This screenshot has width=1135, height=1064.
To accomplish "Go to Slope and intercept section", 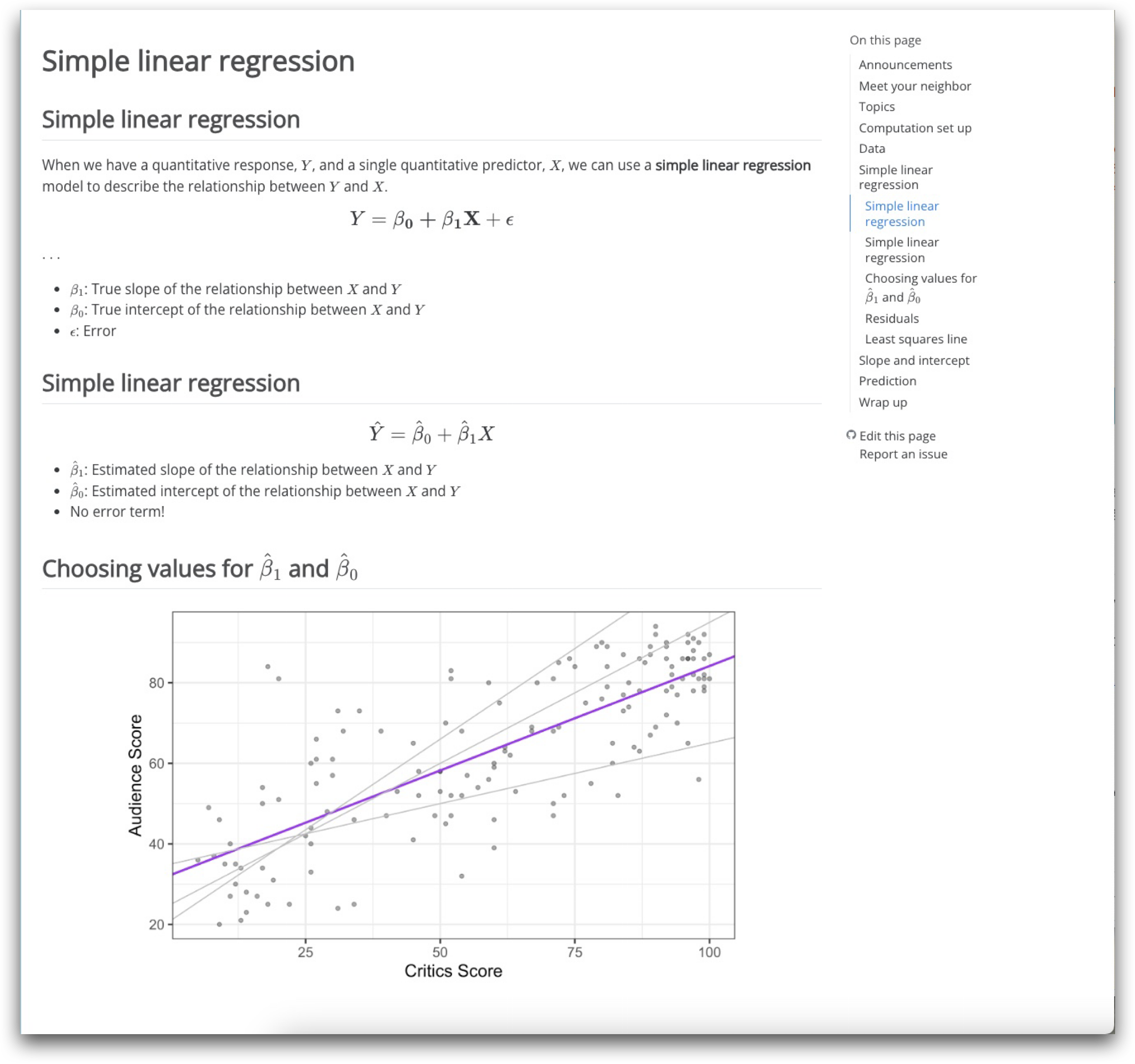I will (x=913, y=360).
